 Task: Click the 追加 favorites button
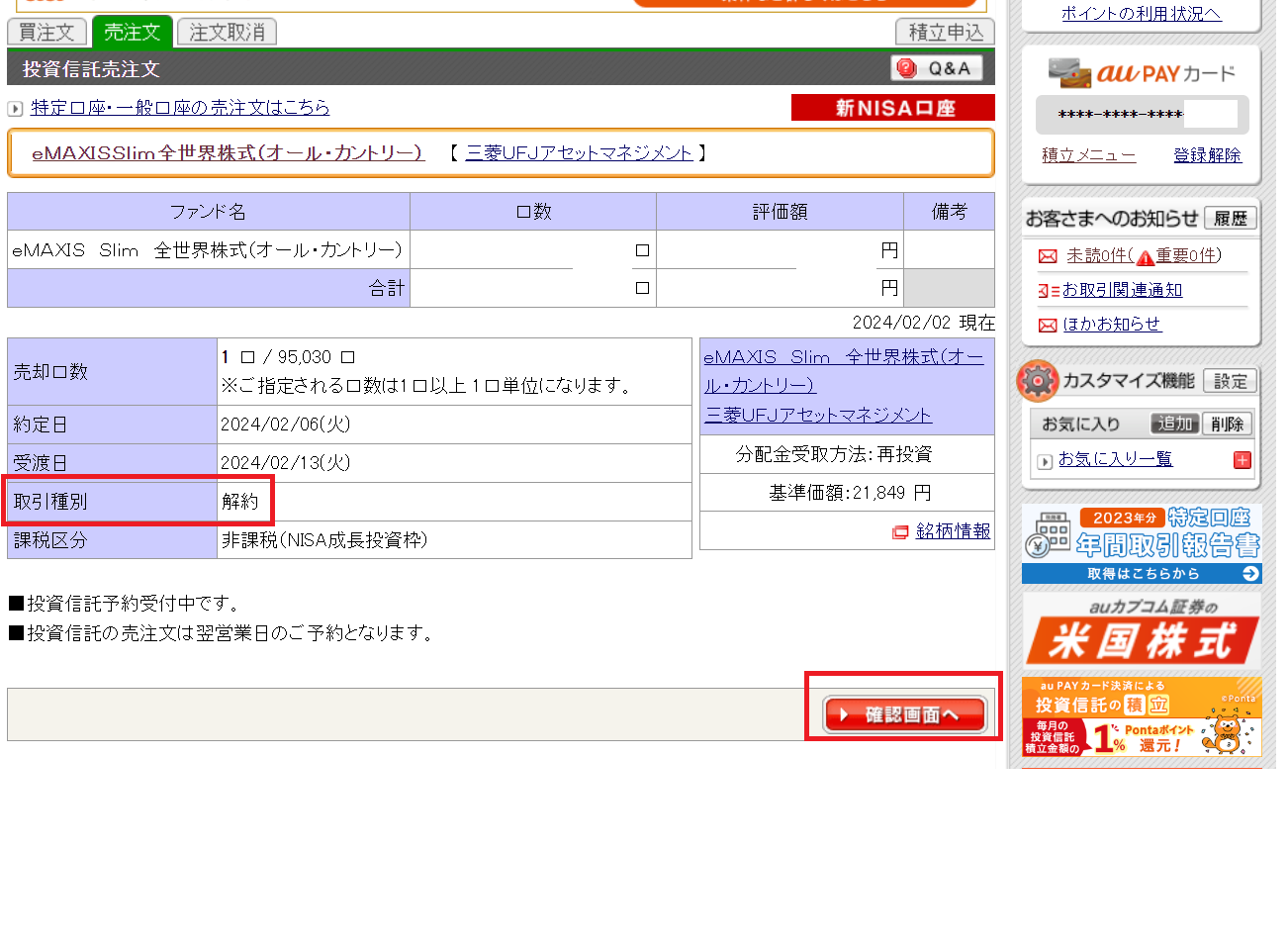(1174, 425)
